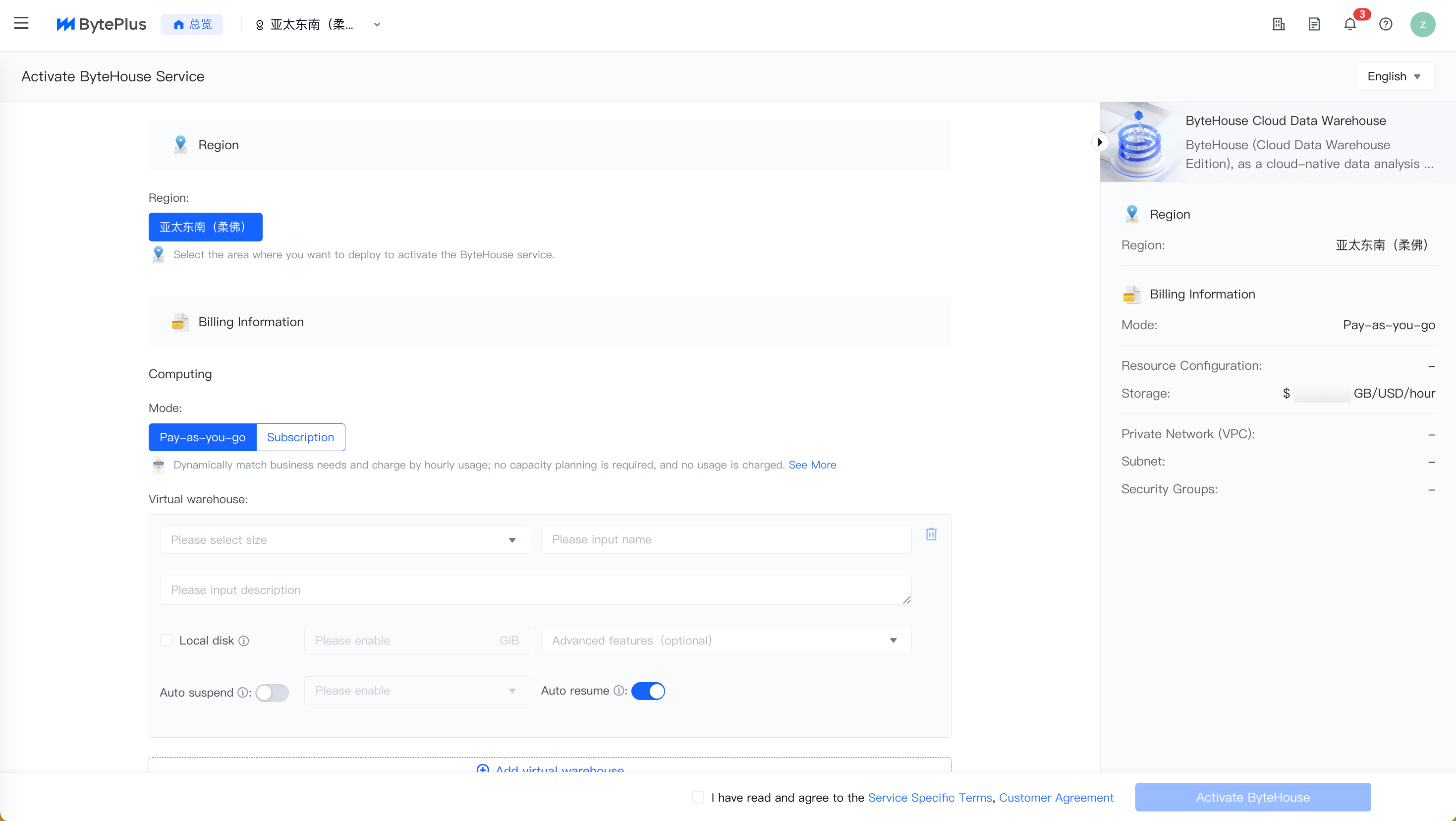
Task: Click the user avatar icon
Action: 1422,24
